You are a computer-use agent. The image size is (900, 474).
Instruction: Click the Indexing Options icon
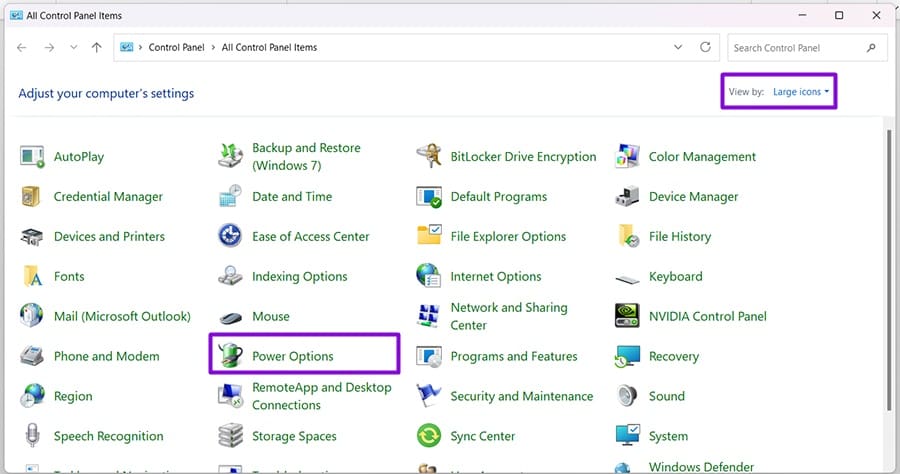click(230, 276)
